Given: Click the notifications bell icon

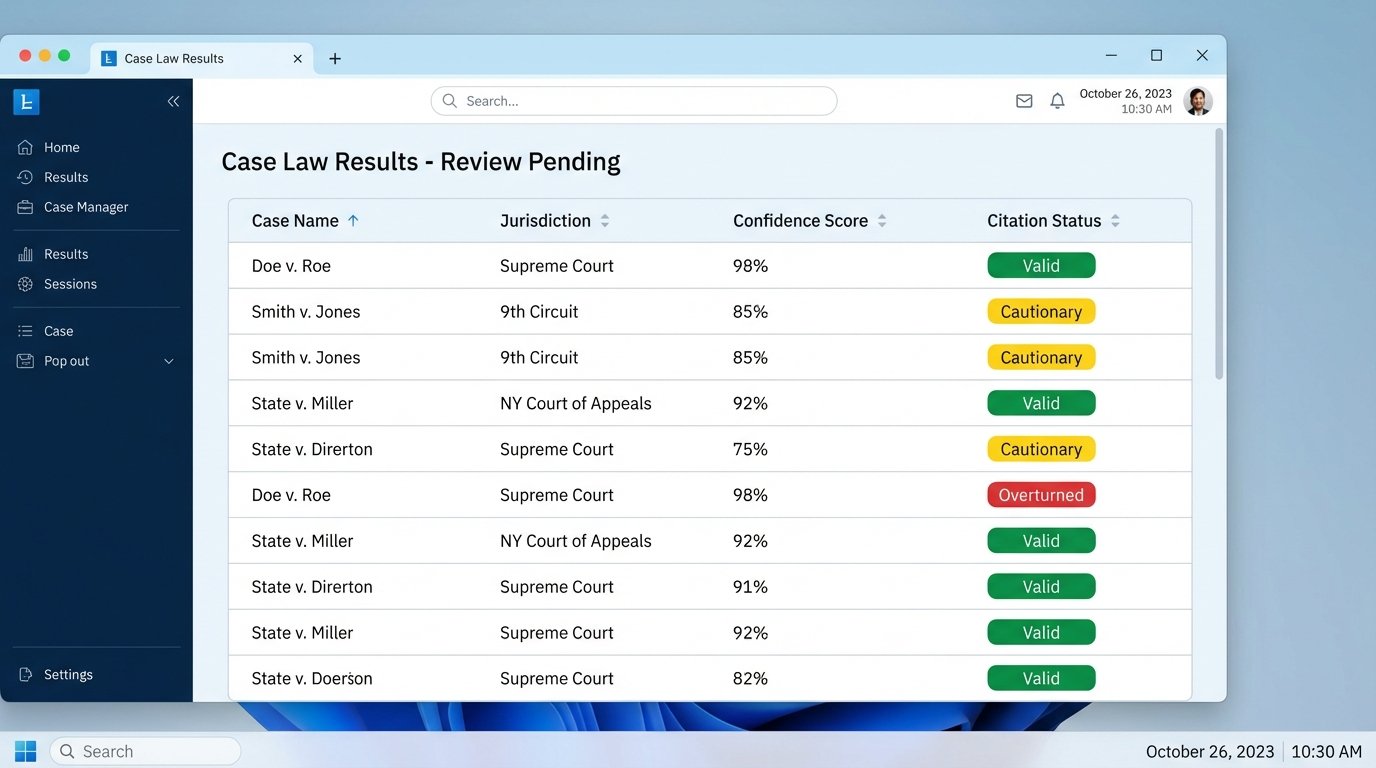Looking at the screenshot, I should (x=1057, y=100).
